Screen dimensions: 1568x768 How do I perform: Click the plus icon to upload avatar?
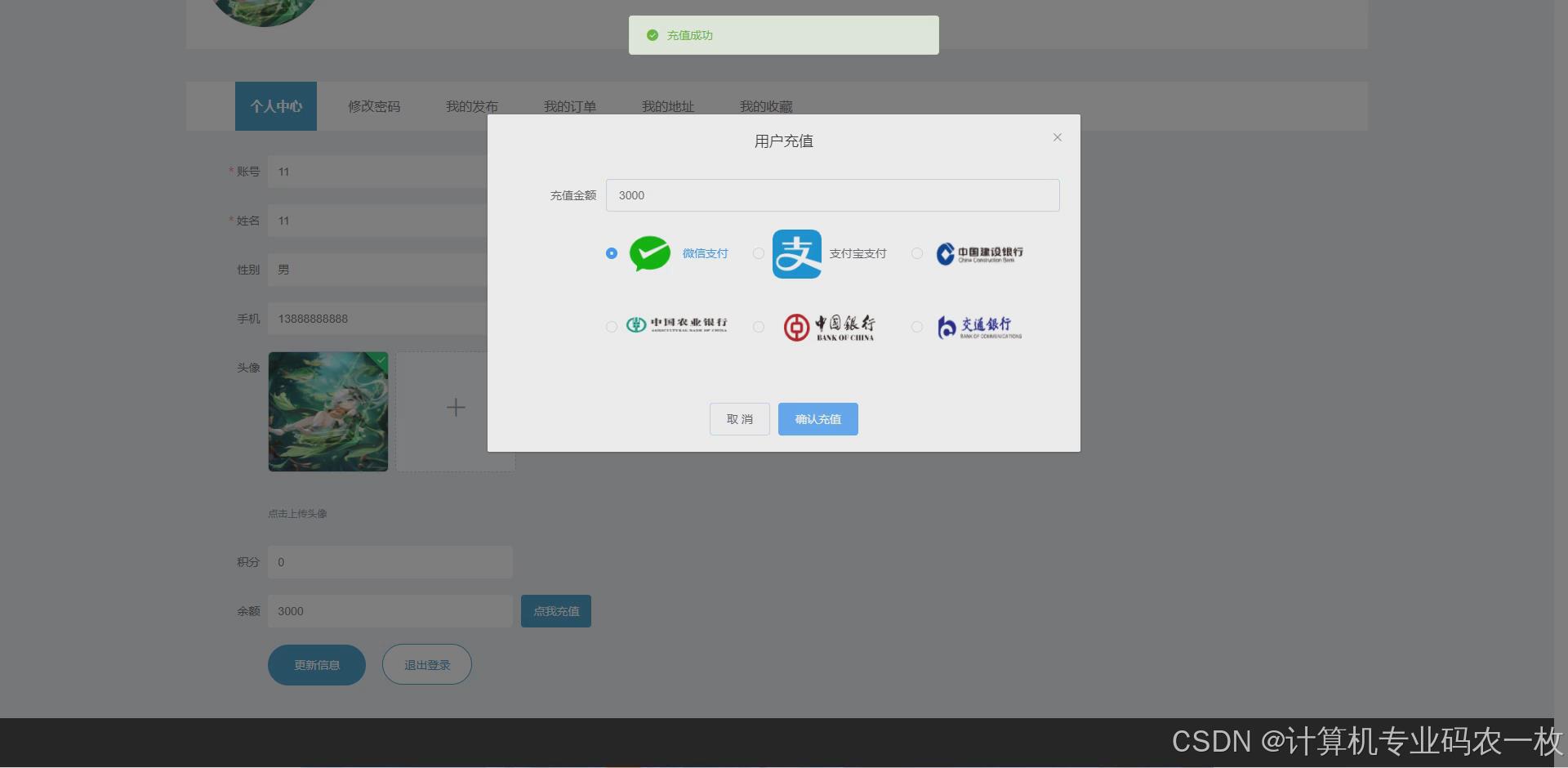pyautogui.click(x=456, y=407)
